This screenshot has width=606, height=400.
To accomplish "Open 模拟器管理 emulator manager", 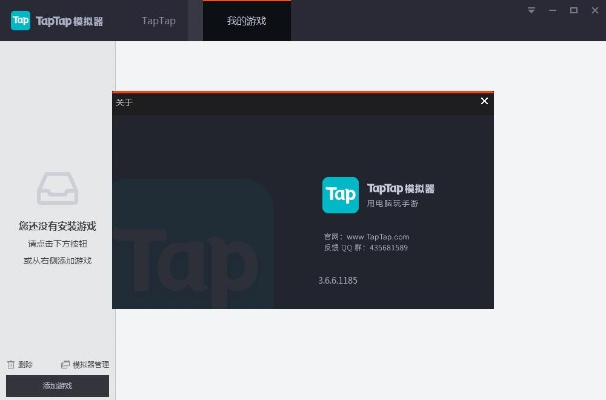I will (85, 365).
